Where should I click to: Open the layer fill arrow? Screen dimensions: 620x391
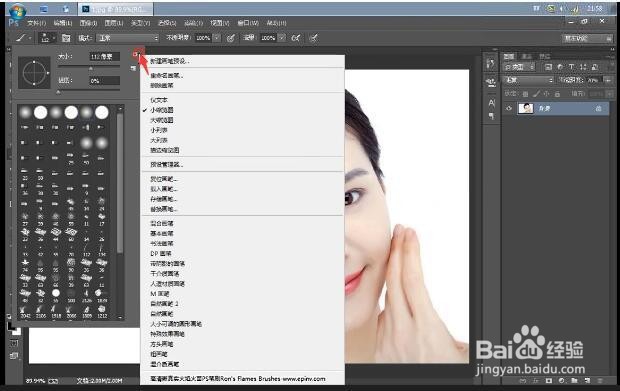[609, 94]
